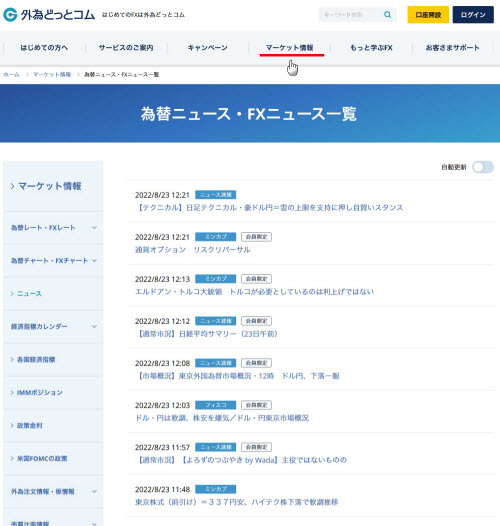Screen dimensions: 500x526
Task: Open IMMポジション in sidebar
Action: [40, 392]
